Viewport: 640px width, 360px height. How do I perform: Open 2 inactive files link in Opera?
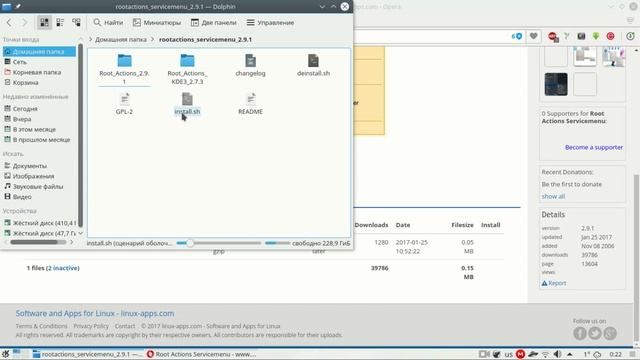click(x=63, y=268)
